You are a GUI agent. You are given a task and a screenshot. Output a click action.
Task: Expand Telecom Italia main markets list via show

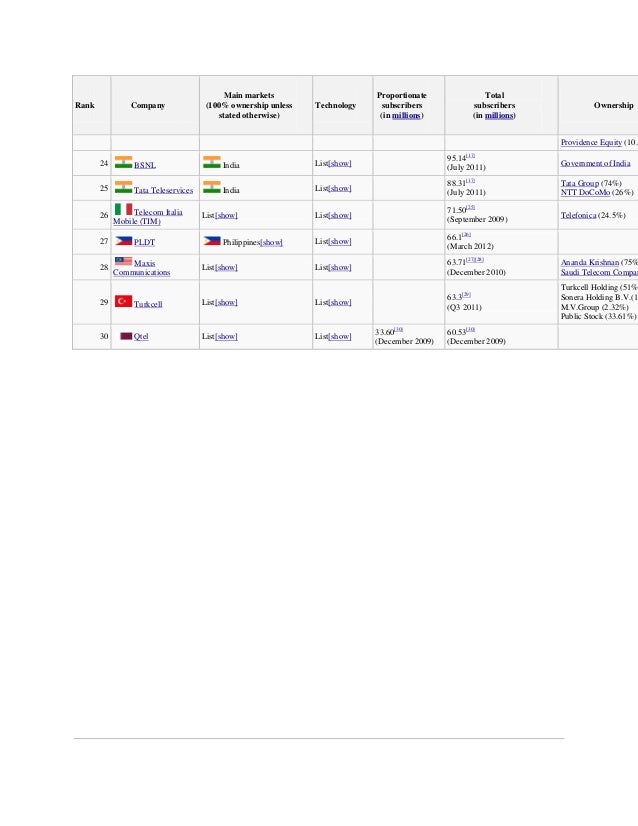(227, 215)
